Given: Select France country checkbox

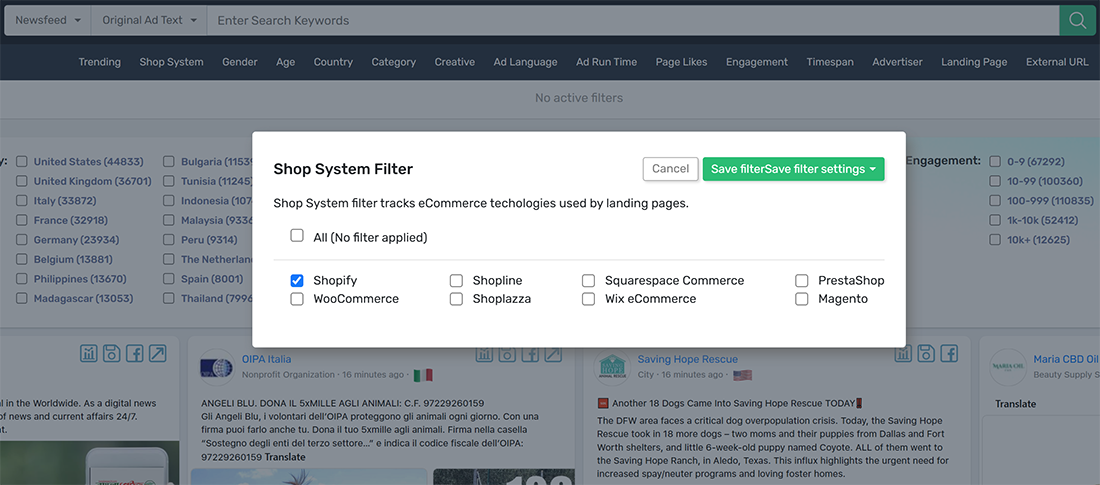Looking at the screenshot, I should click(22, 220).
